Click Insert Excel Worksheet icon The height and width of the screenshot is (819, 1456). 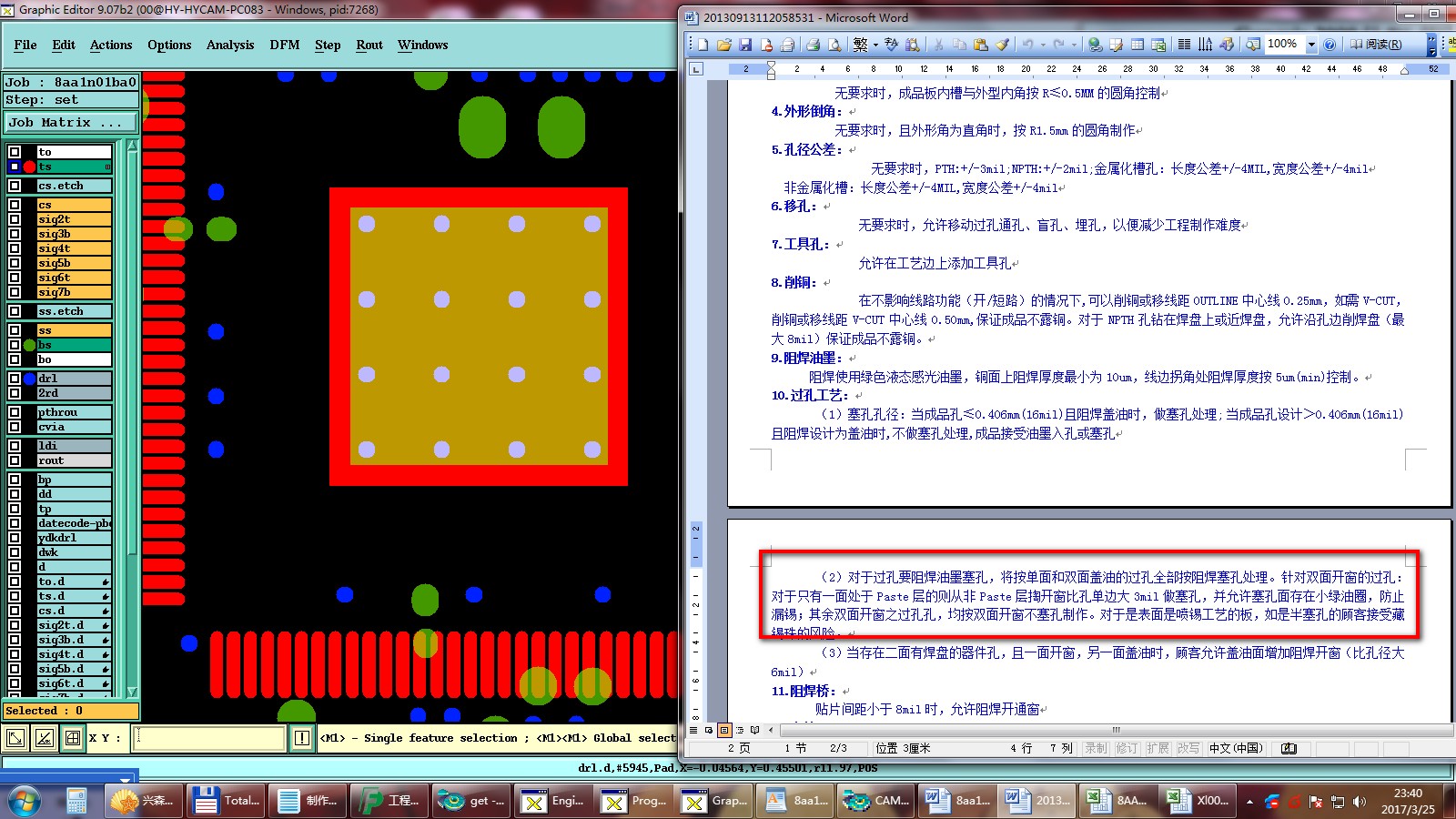1158,44
